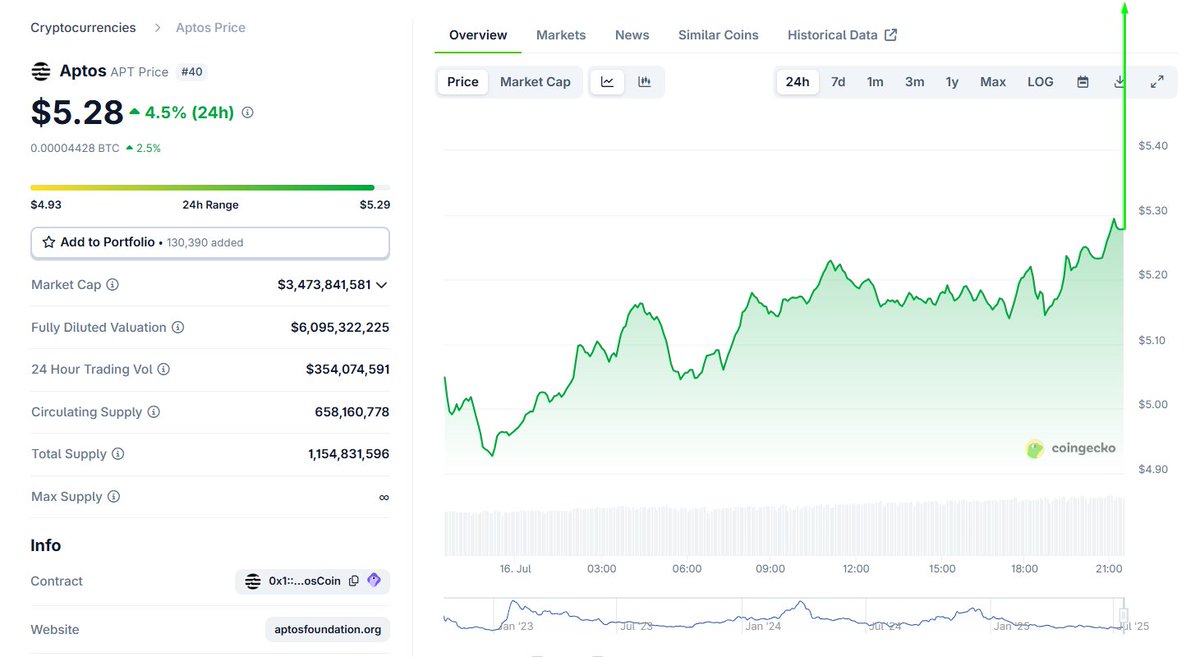Viewport: 1200px width, 657px height.
Task: Click the $4.93 range low value
Action: [x=46, y=205]
